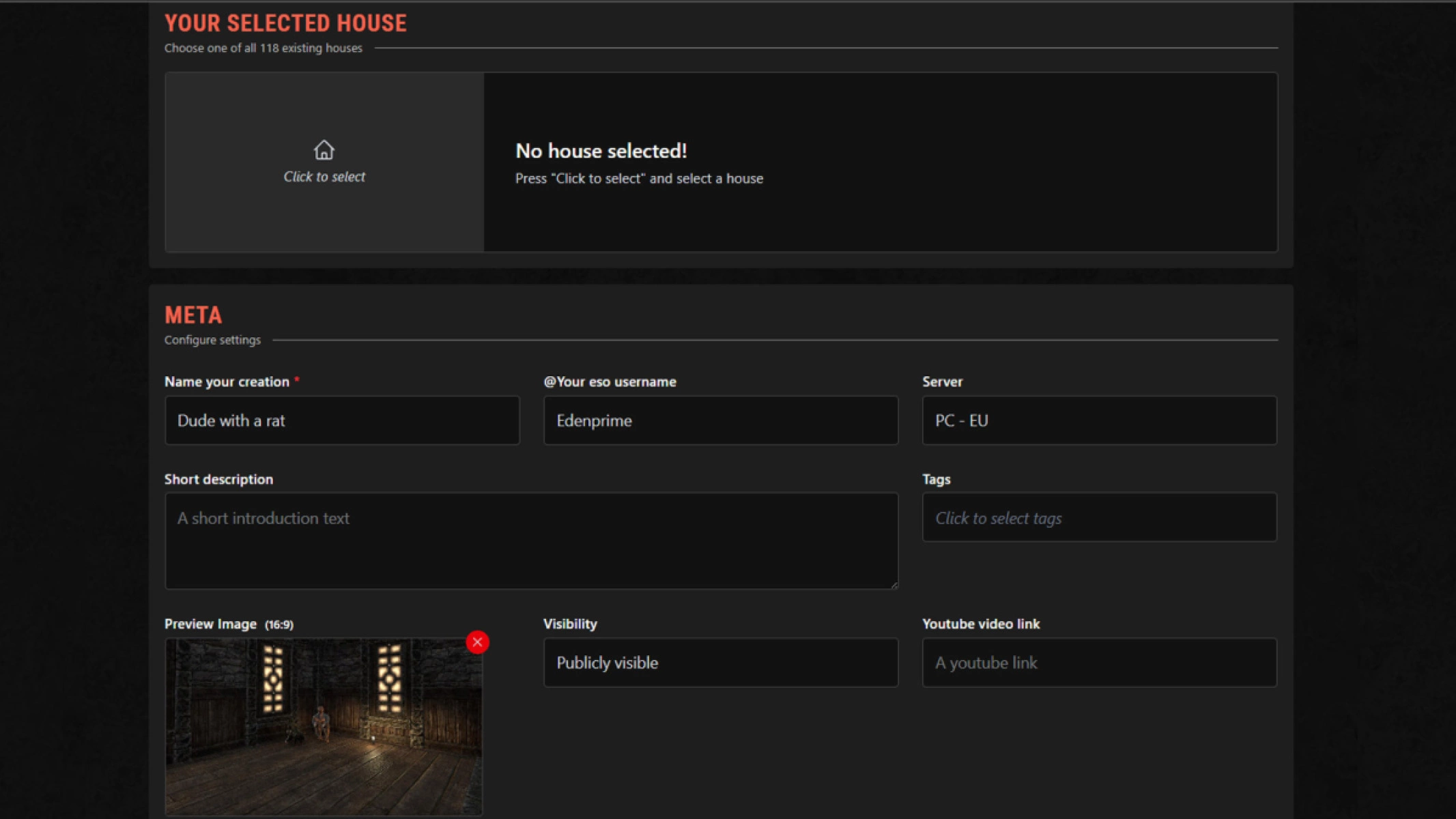Open the Tags selector field
This screenshot has width=1456, height=819.
tap(1099, 517)
